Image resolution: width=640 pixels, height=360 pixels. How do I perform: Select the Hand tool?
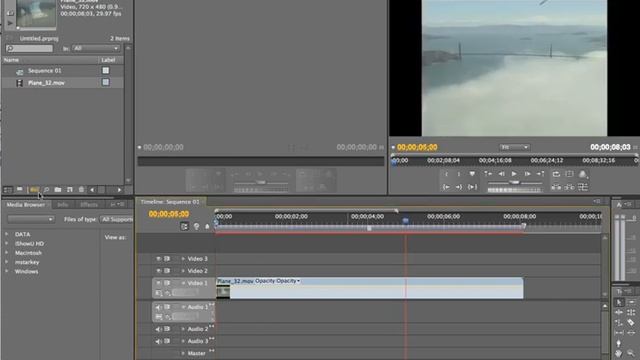pyautogui.click(x=619, y=353)
